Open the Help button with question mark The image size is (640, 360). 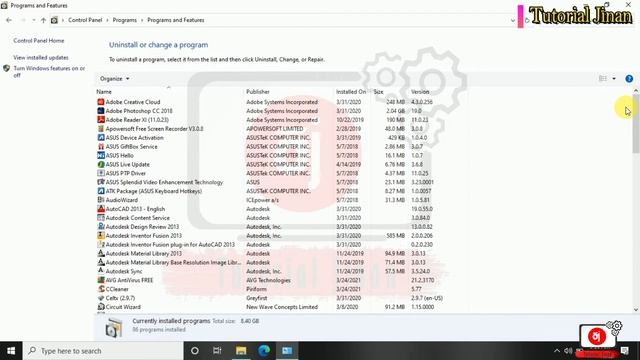point(629,79)
